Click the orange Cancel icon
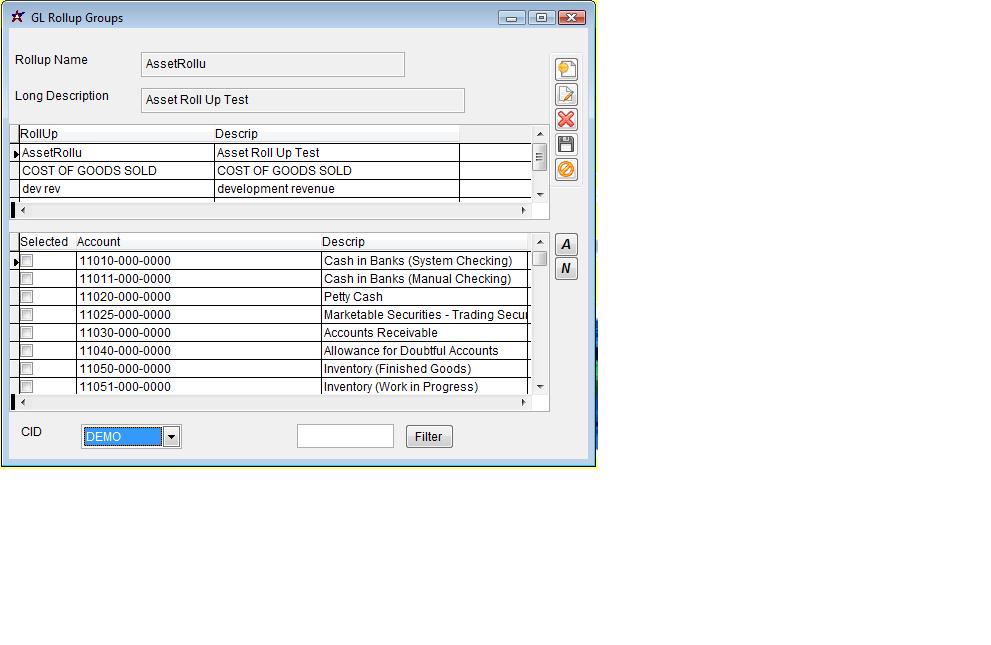This screenshot has height=645, width=991. (x=566, y=170)
